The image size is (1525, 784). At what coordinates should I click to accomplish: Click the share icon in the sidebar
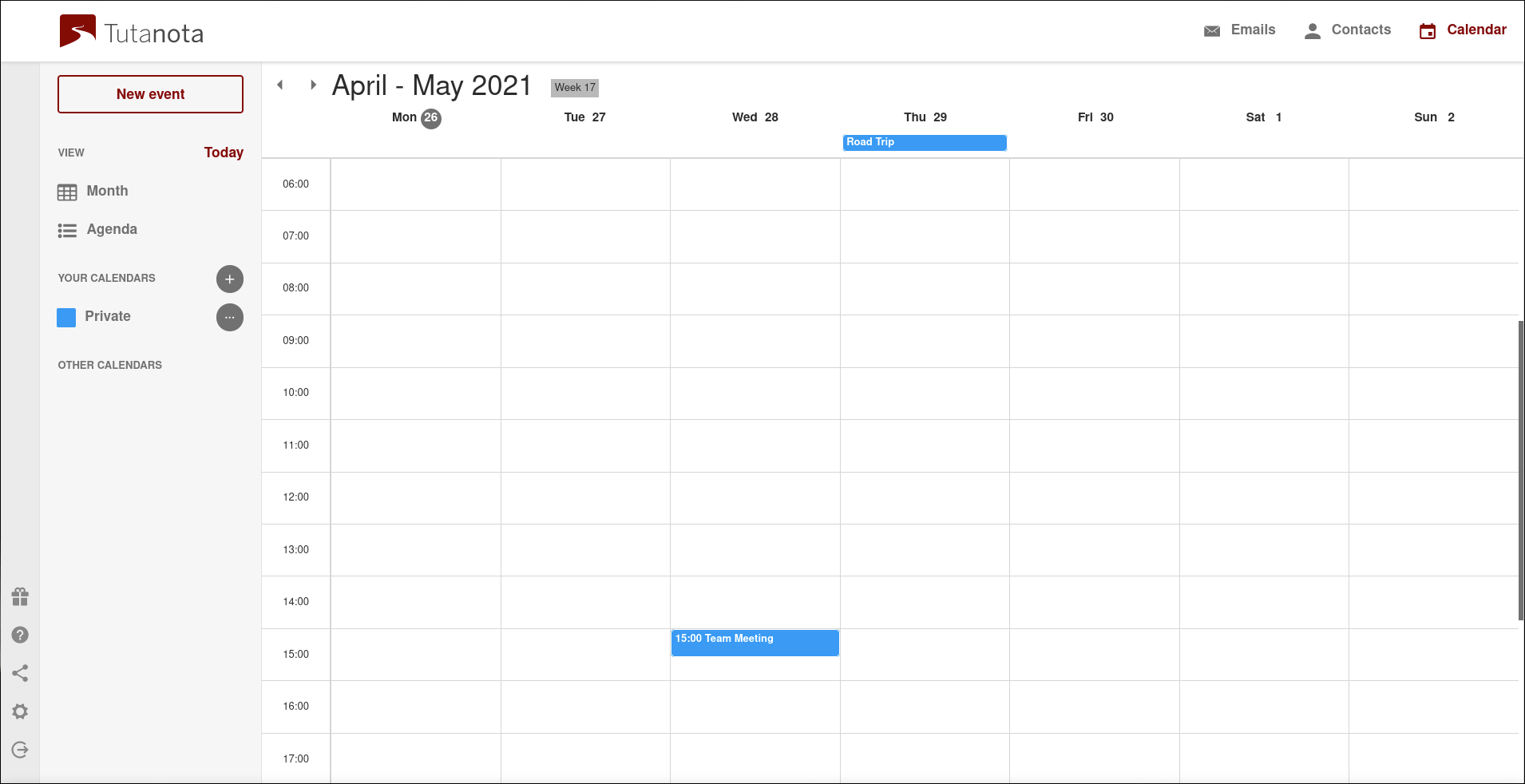pos(20,673)
